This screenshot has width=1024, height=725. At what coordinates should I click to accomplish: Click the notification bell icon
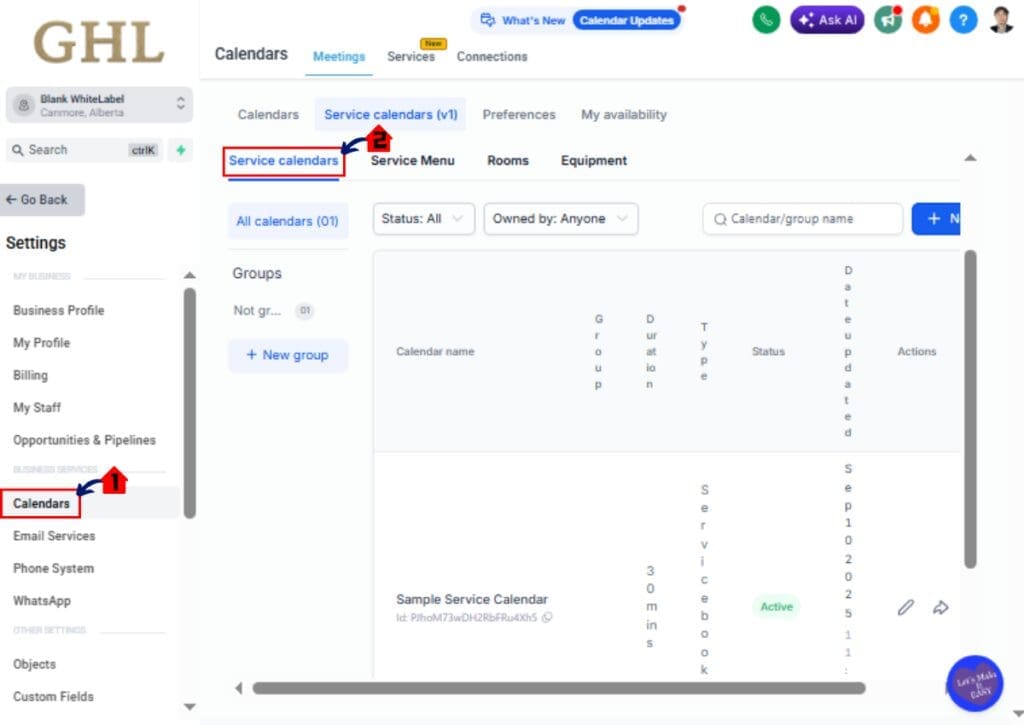tap(925, 19)
